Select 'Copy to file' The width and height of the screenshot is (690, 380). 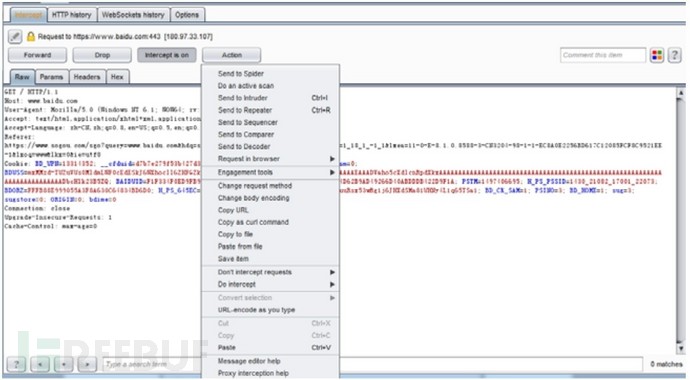coord(271,234)
